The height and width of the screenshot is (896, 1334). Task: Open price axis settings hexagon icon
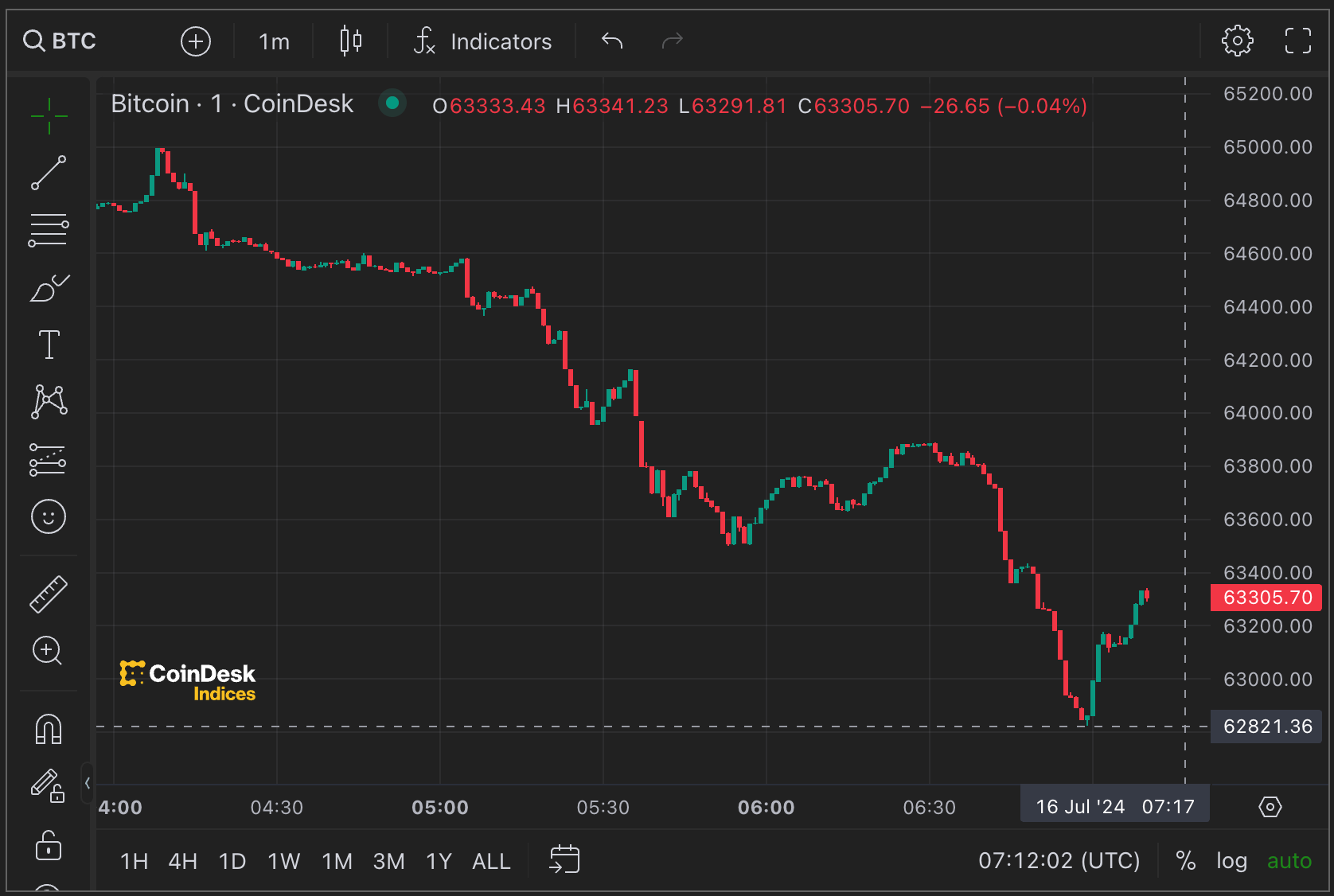1270,807
